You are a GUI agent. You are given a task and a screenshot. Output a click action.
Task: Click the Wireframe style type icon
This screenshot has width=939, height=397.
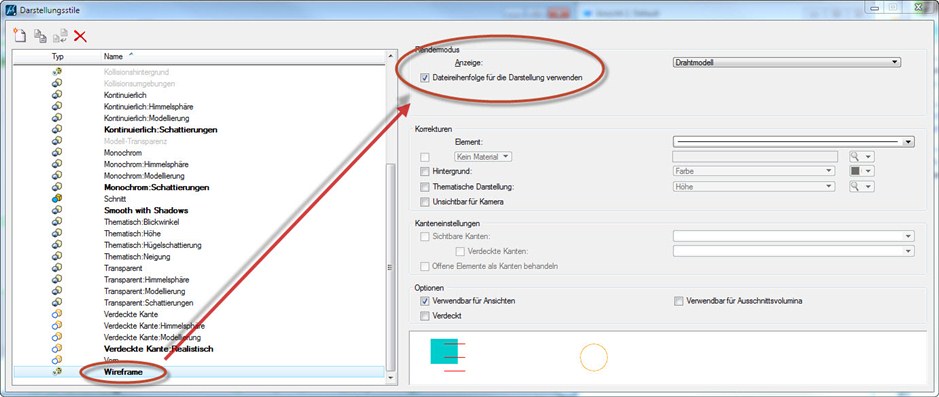57,372
